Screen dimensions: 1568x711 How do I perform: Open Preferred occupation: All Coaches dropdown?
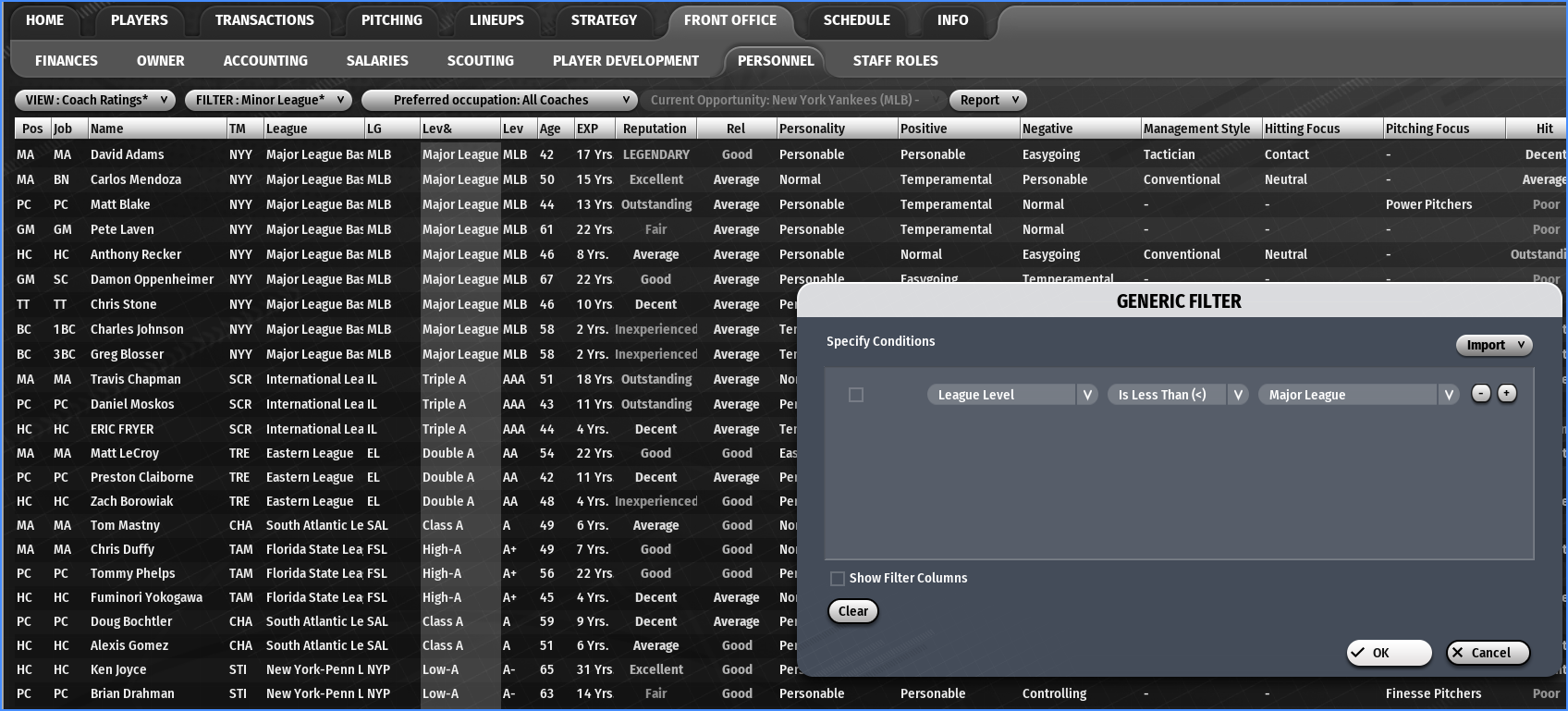499,100
